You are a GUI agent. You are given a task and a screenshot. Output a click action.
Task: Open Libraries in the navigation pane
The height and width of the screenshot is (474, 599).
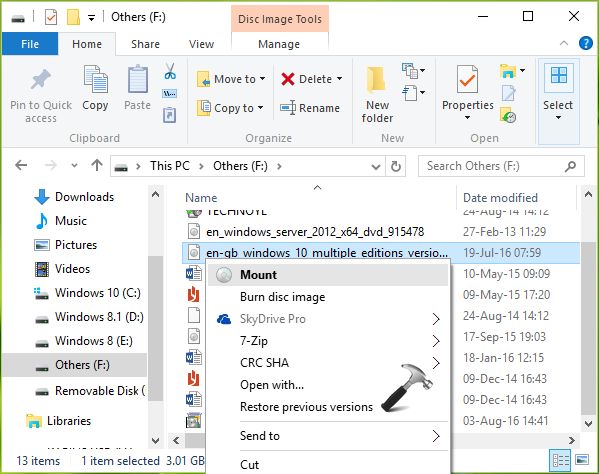click(x=69, y=421)
